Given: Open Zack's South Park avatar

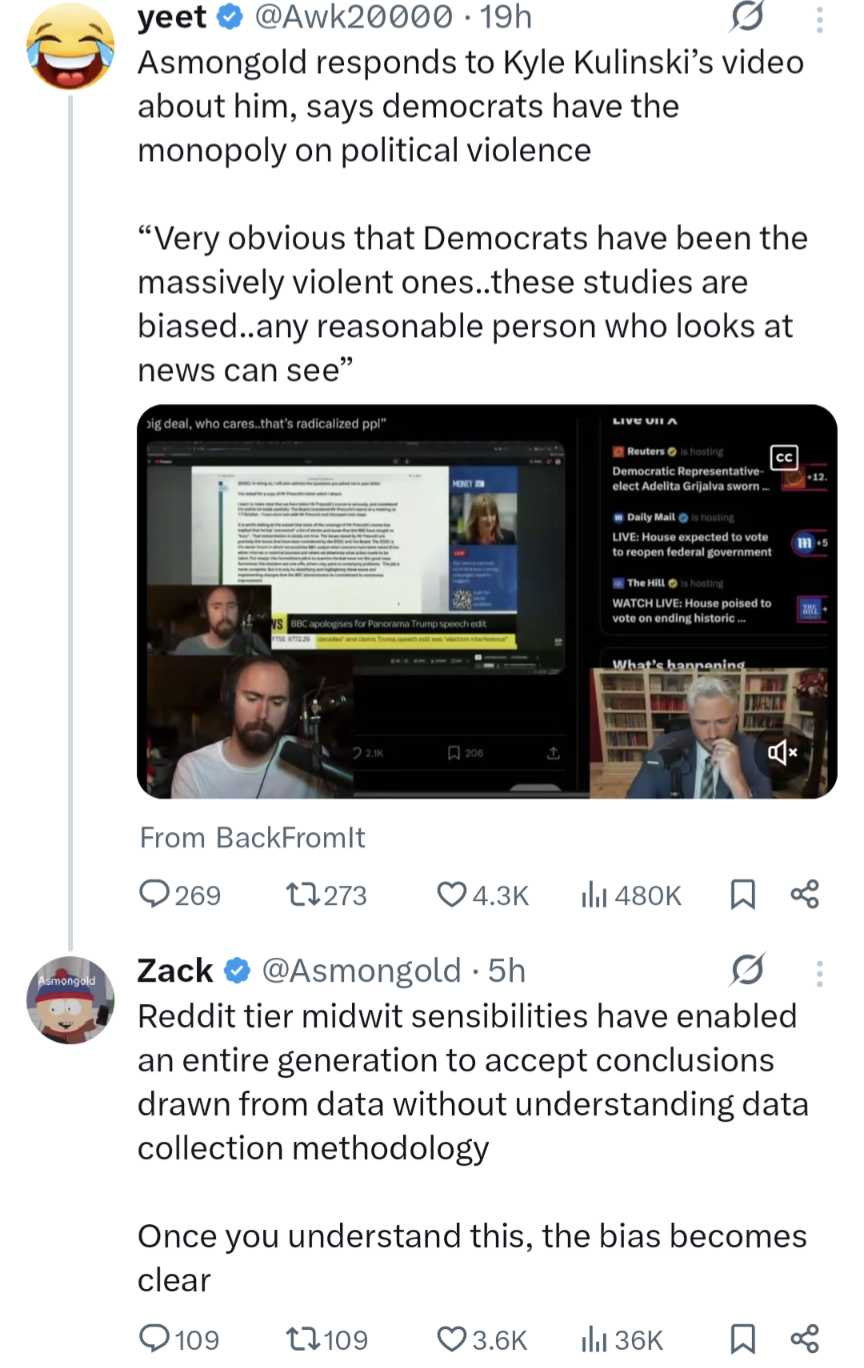Looking at the screenshot, I should pos(70,999).
